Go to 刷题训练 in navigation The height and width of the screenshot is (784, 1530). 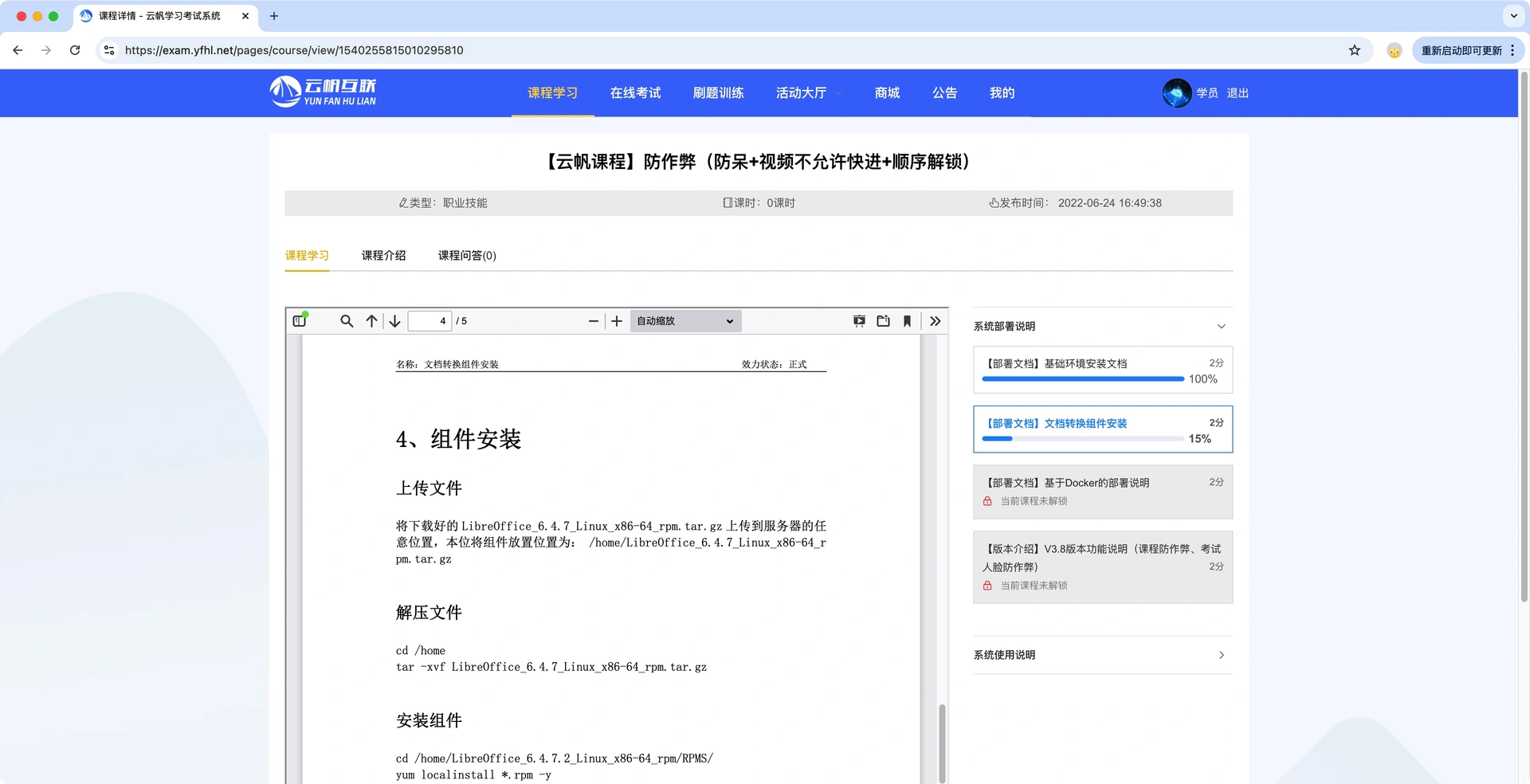[718, 93]
